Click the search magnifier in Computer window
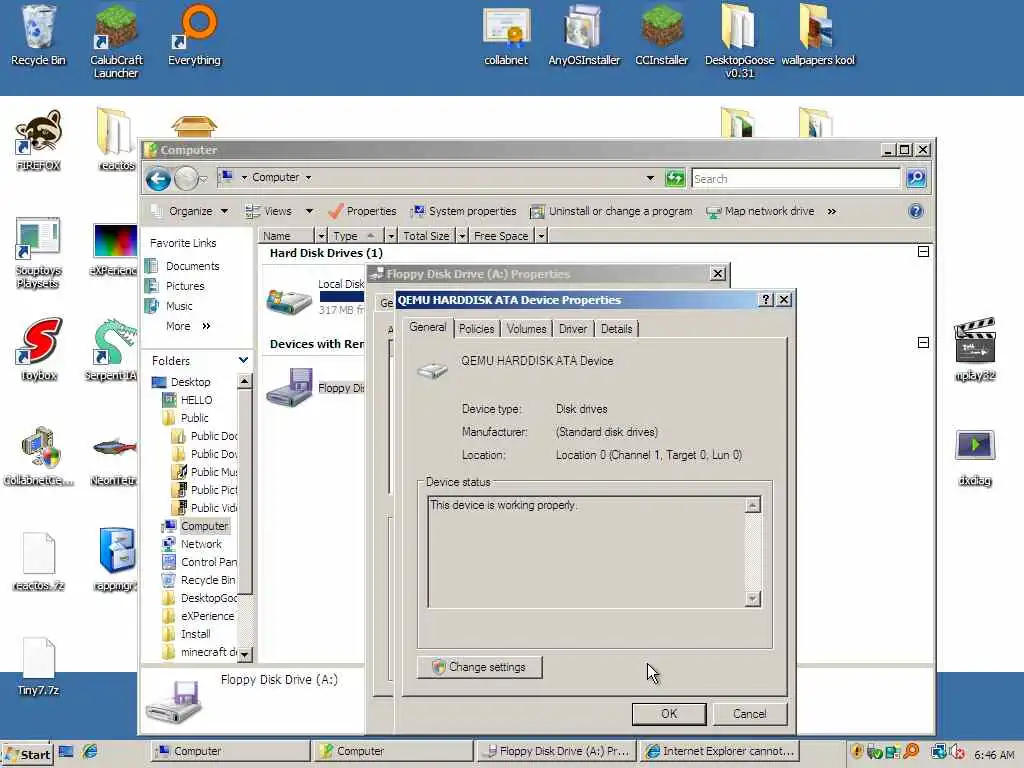The height and width of the screenshot is (768, 1024). click(916, 178)
